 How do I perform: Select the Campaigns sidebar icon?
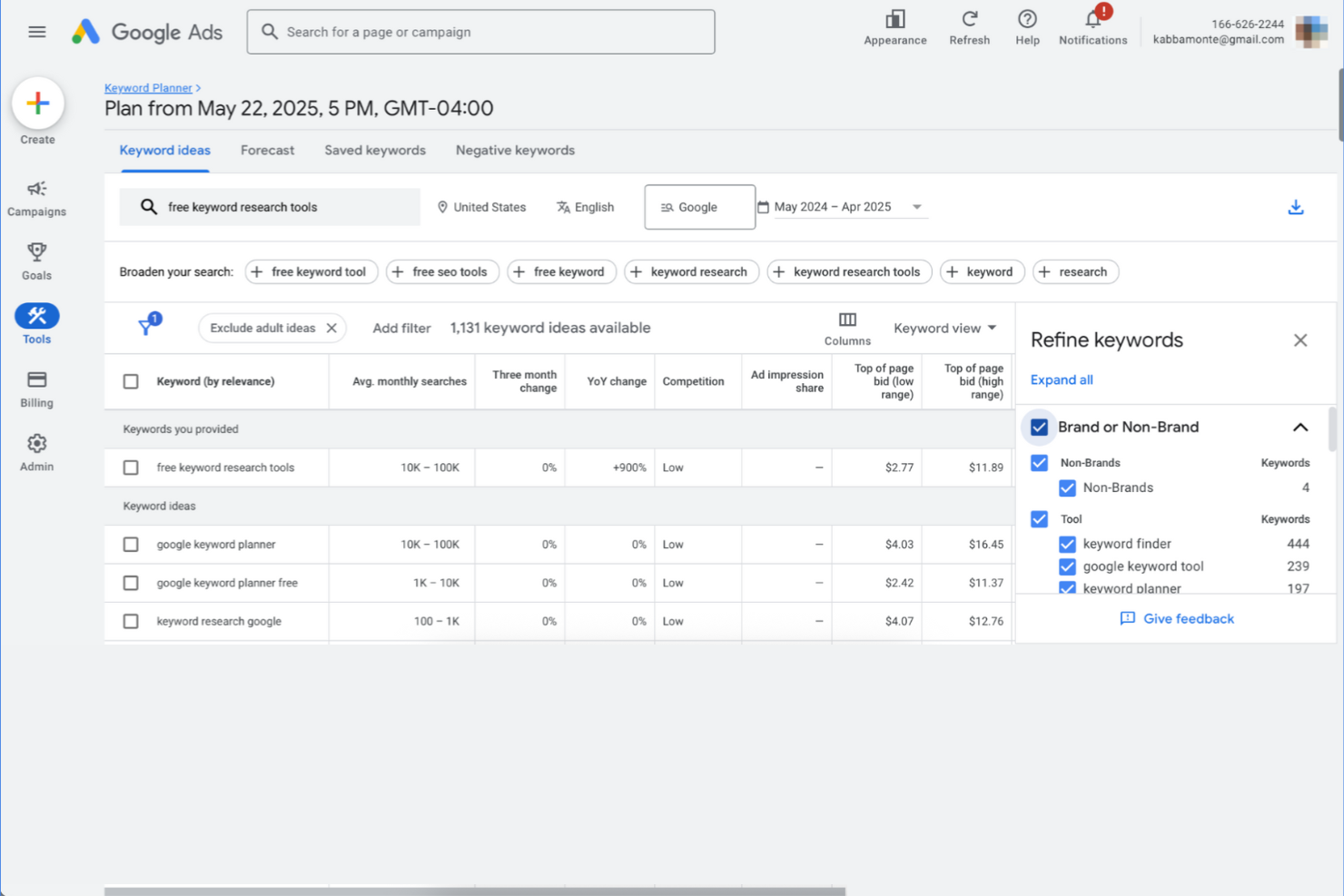(x=36, y=198)
